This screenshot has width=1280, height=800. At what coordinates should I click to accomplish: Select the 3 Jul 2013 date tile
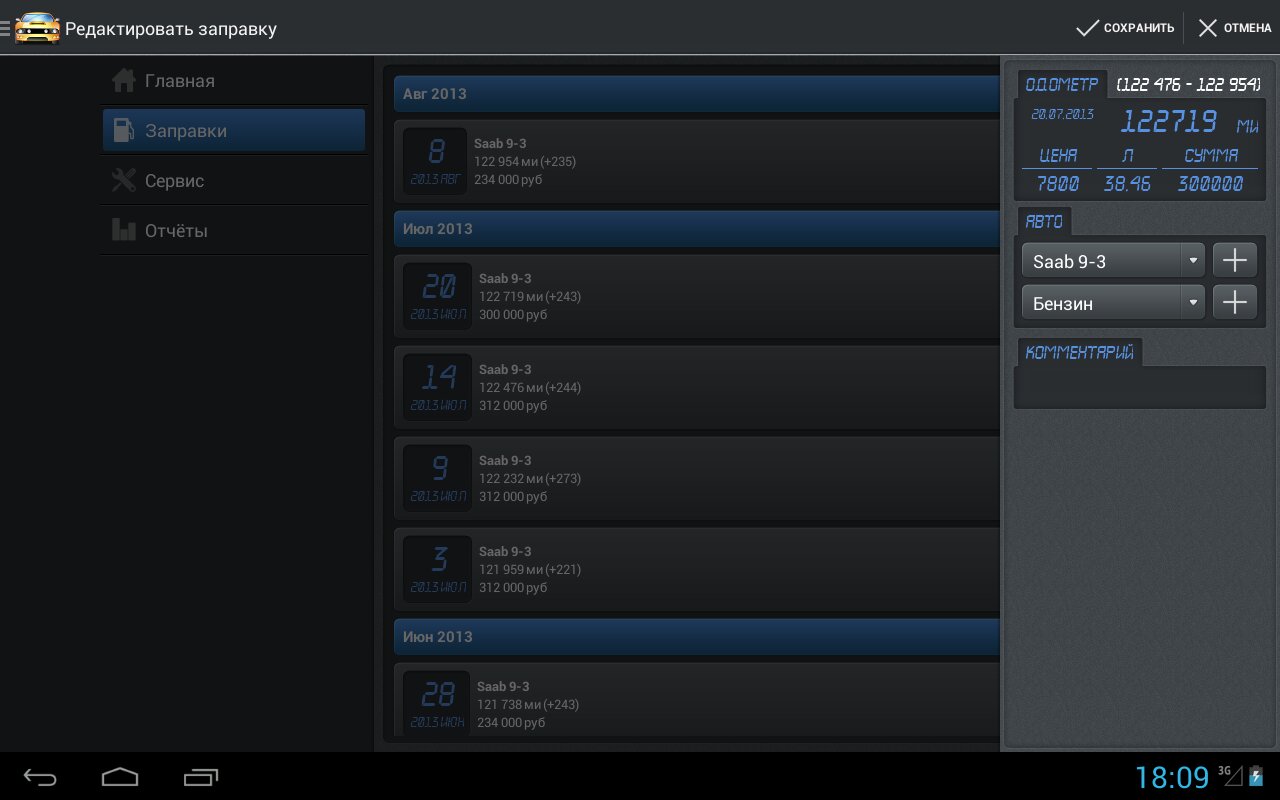pos(438,569)
